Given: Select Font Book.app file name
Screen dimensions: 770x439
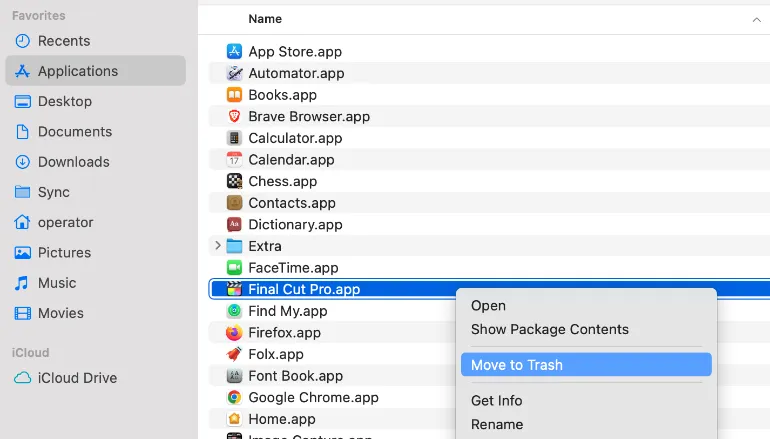Looking at the screenshot, I should point(296,376).
